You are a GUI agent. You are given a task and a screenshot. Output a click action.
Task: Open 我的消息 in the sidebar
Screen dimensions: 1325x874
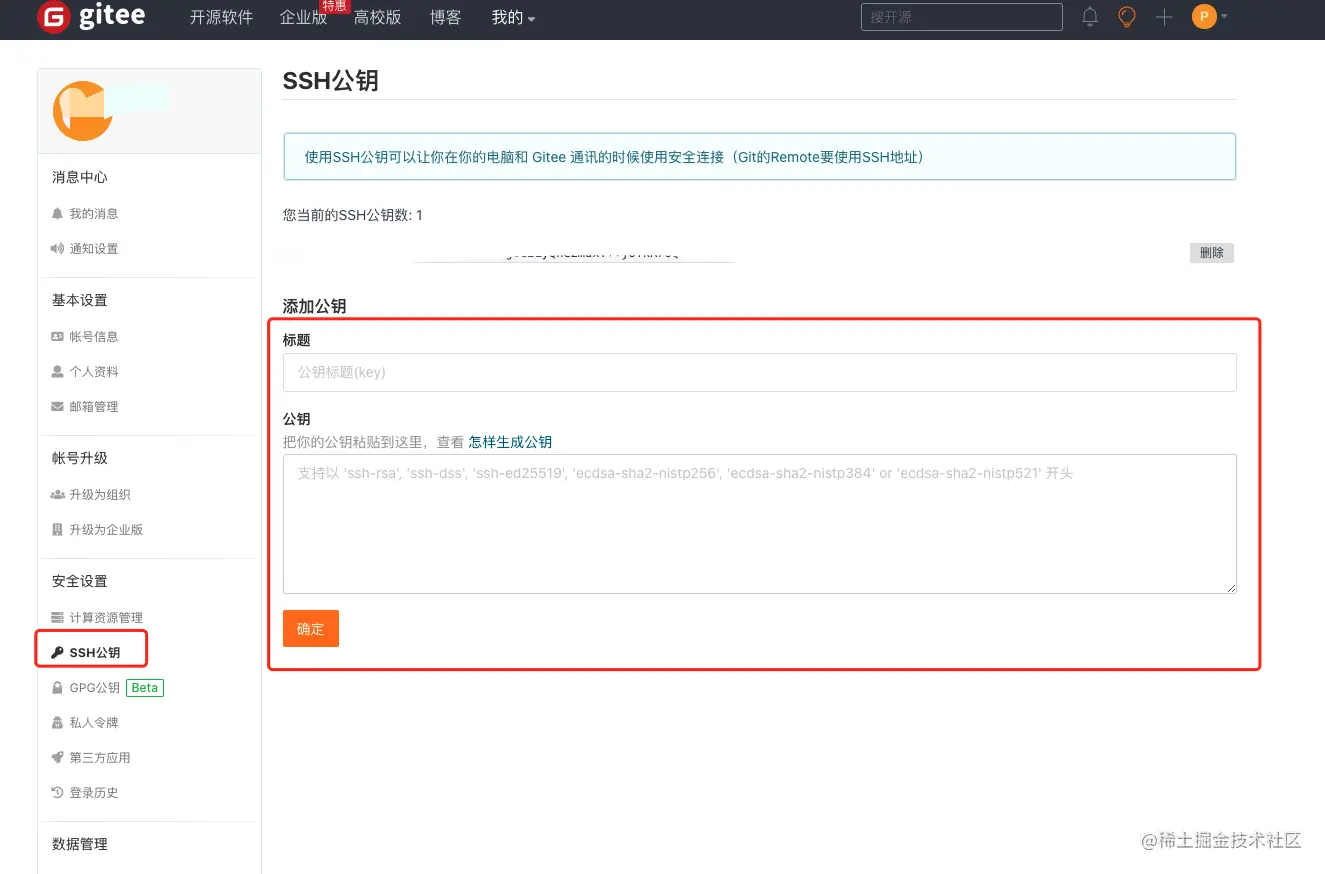pos(93,214)
